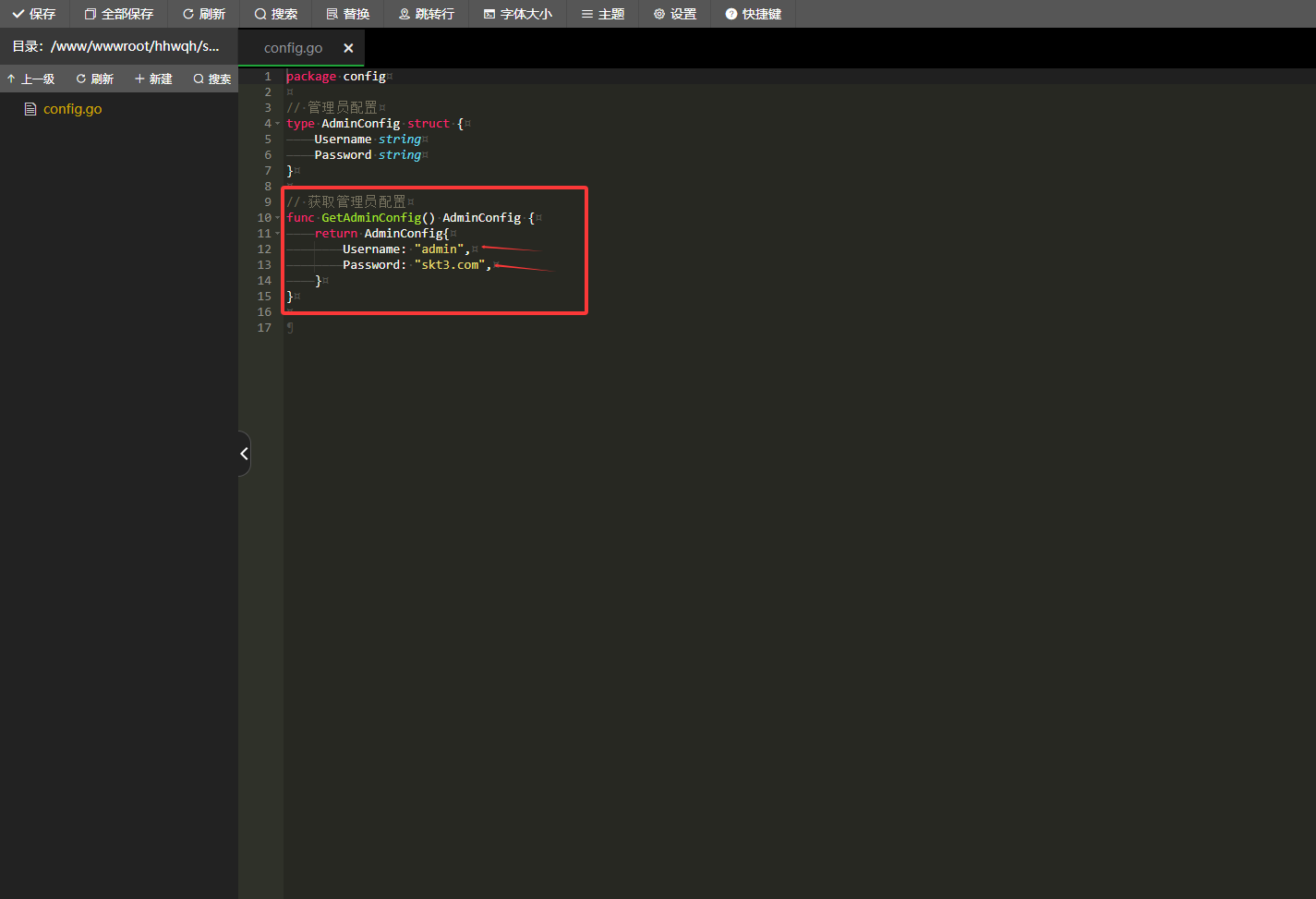Fold the AdminConfig struct at line 4
This screenshot has width=1316, height=899.
[278, 124]
